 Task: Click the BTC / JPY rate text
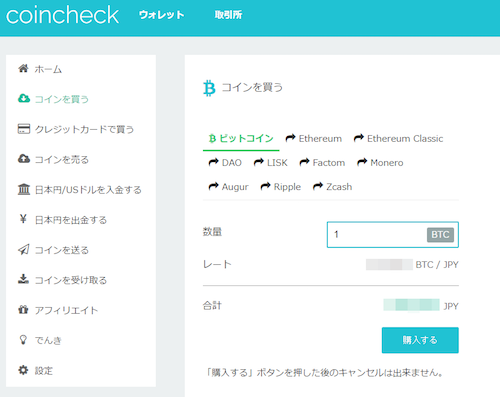tap(437, 265)
